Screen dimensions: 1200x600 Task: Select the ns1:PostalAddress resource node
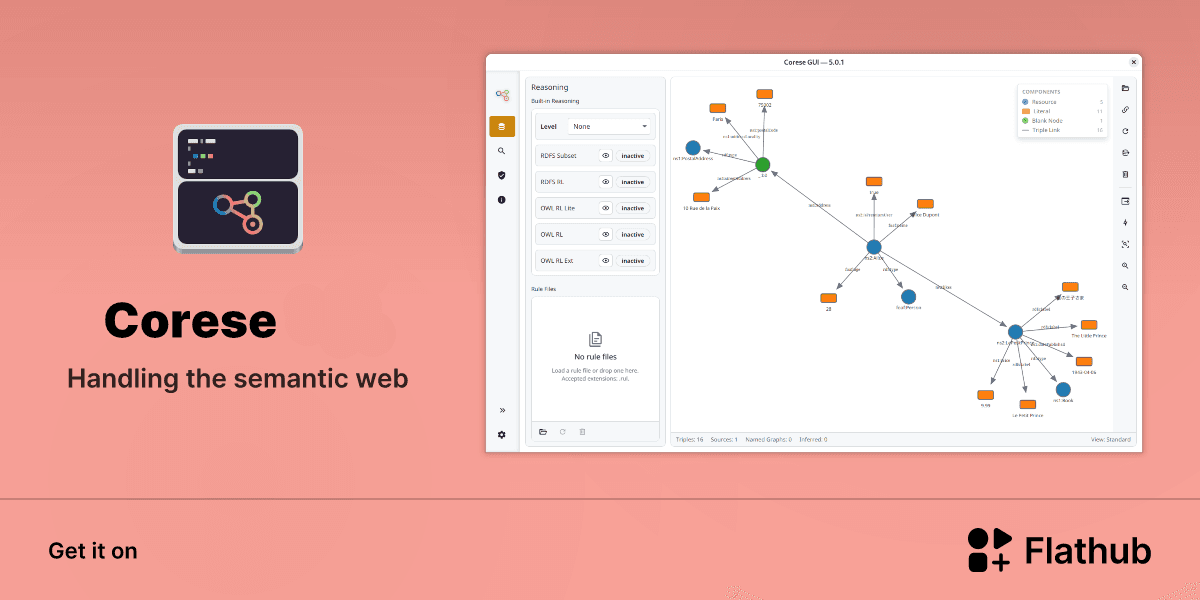pyautogui.click(x=693, y=148)
